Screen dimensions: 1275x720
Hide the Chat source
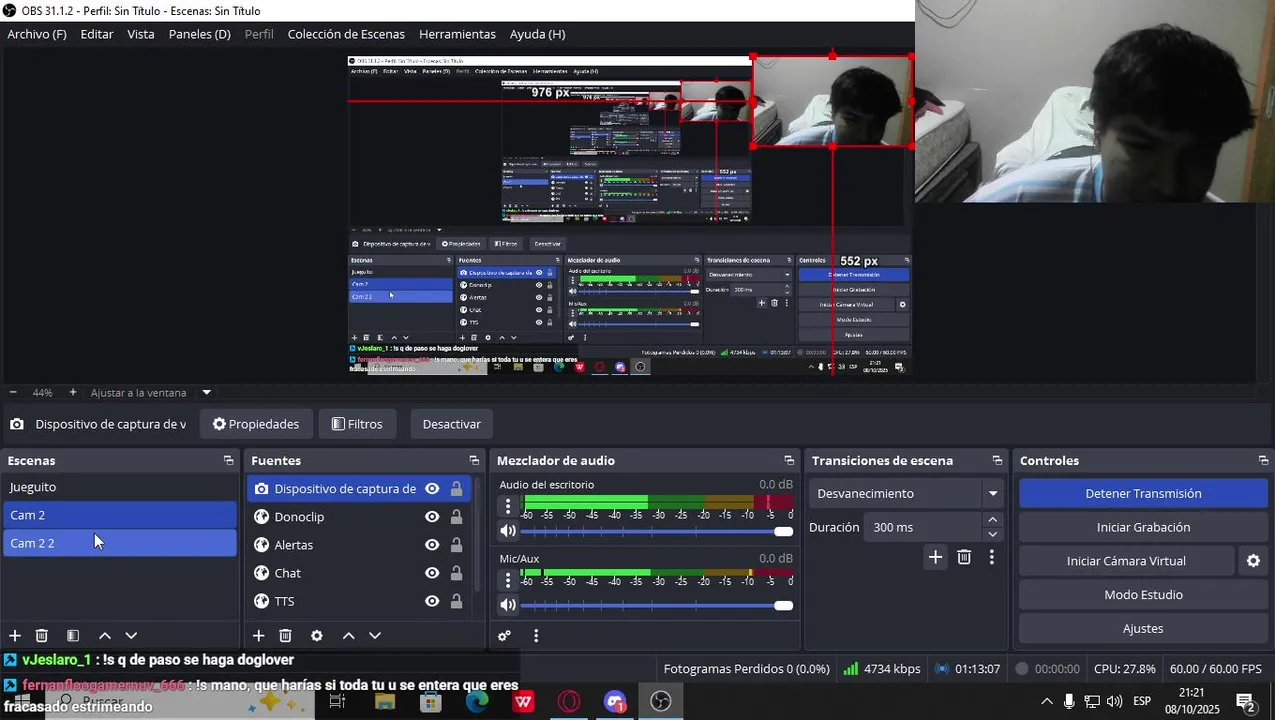pos(432,573)
